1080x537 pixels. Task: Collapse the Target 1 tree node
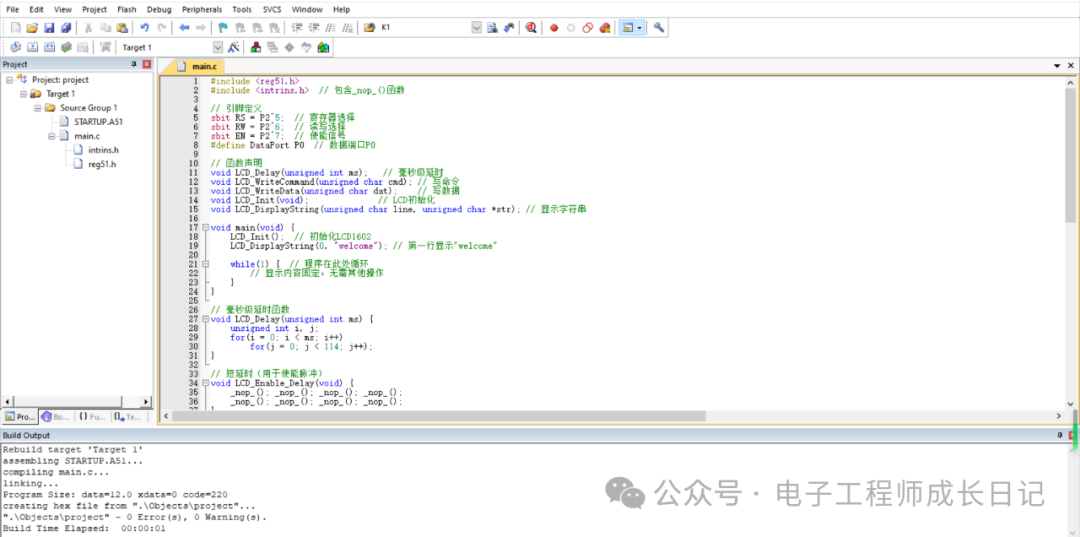[23, 94]
